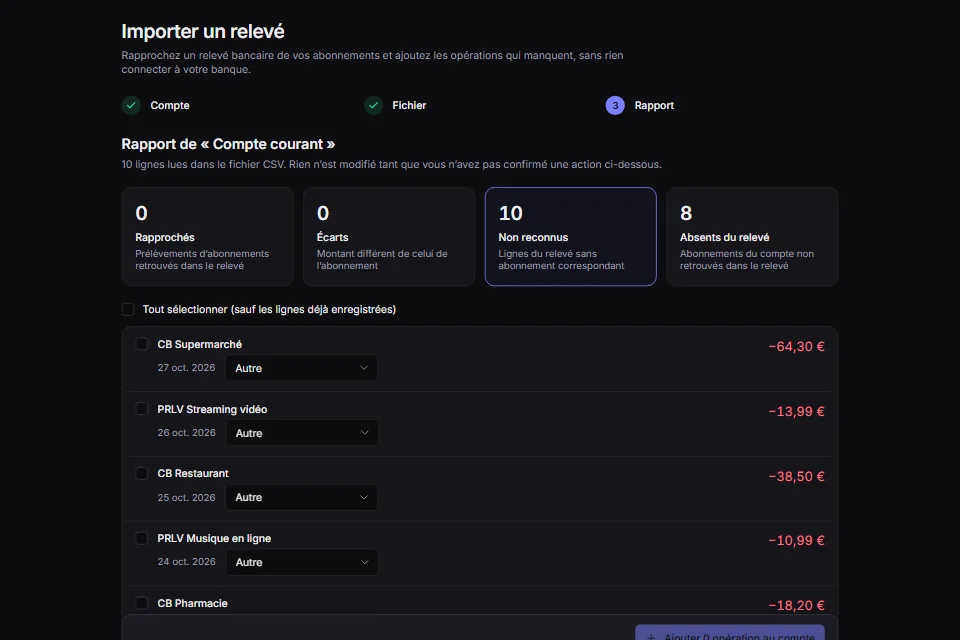This screenshot has height=640, width=960.
Task: Enable the PRLV Musique en ligne checkbox
Action: [141, 538]
